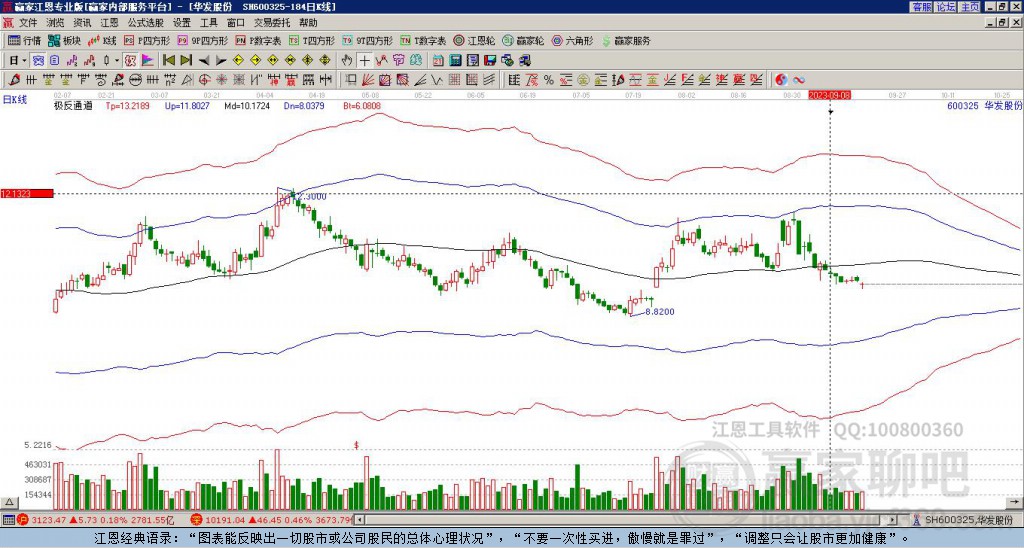Toggle the 权 price adjustment button
Viewport: 1024px width, 548px height.
tap(130, 61)
